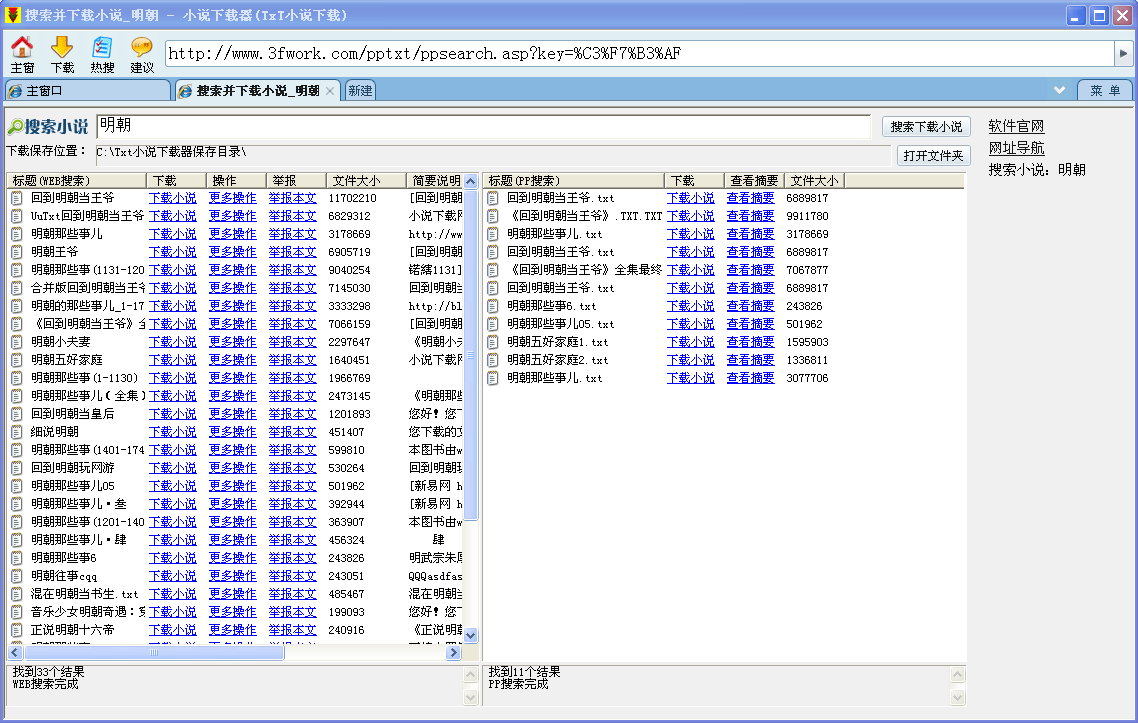Open the 软件官网 link

(1016, 126)
